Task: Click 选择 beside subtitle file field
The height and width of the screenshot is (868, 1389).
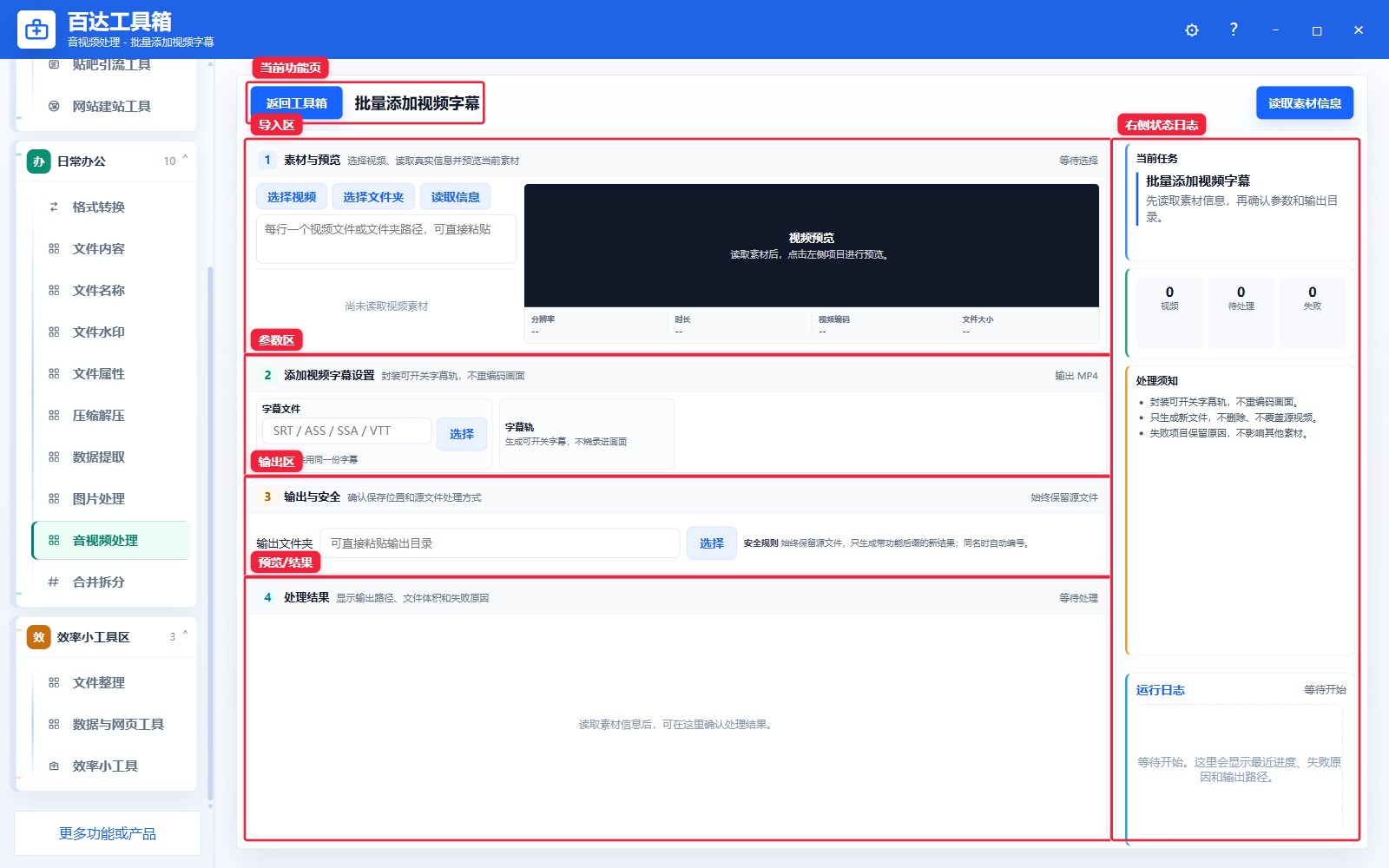Action: (x=462, y=434)
